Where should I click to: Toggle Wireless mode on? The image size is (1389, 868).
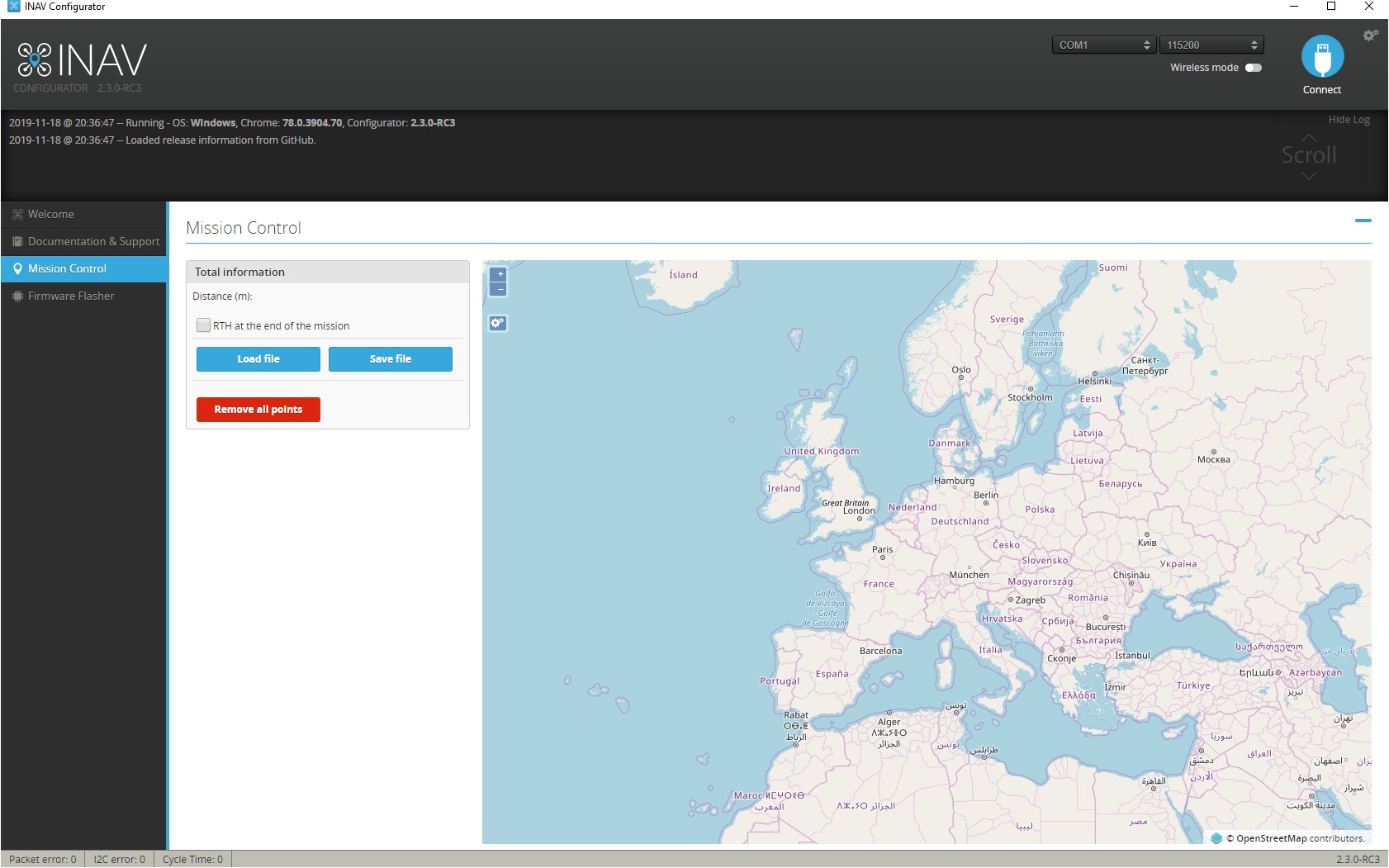coord(1254,68)
